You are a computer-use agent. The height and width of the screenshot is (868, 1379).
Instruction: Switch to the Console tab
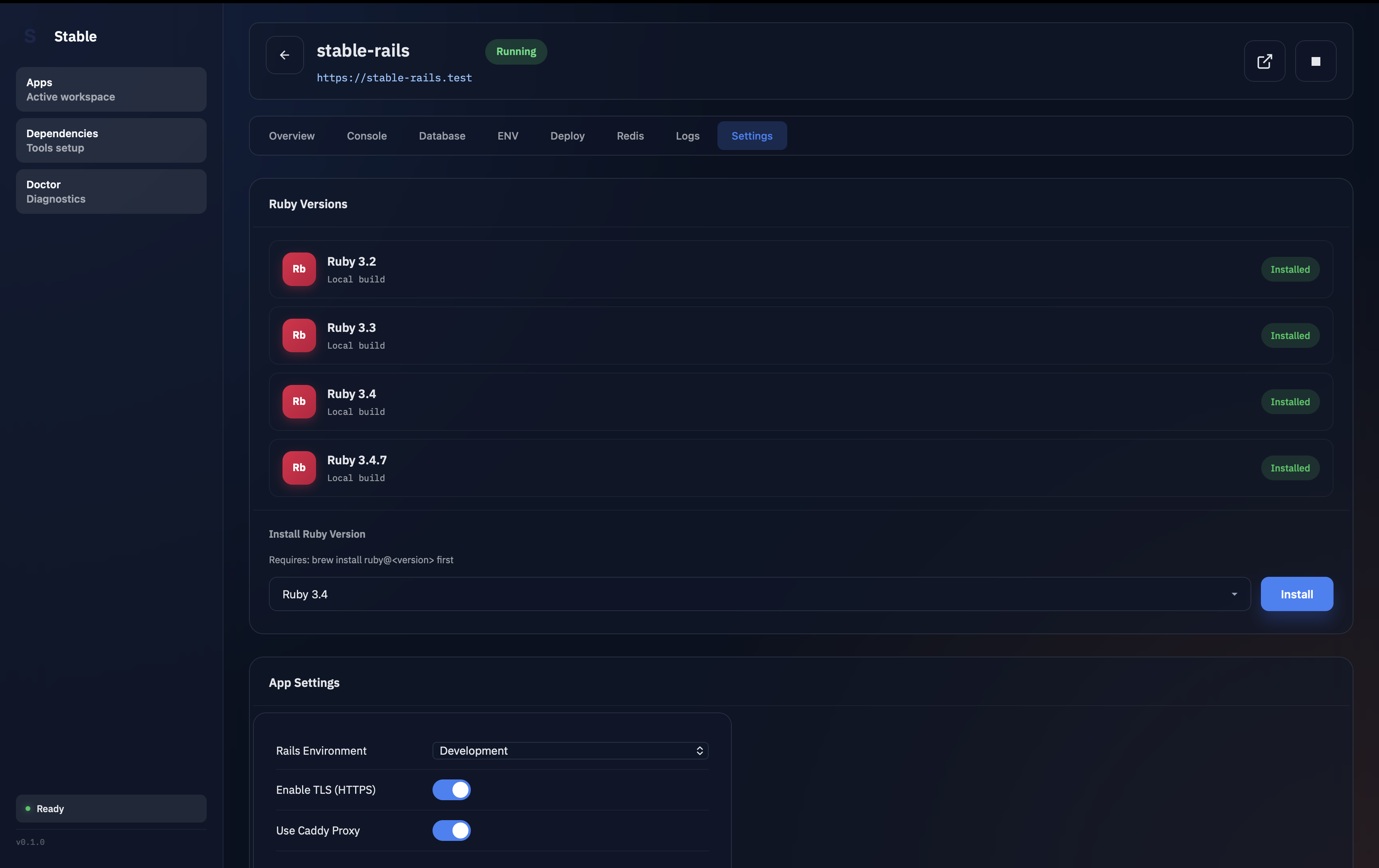pos(367,136)
